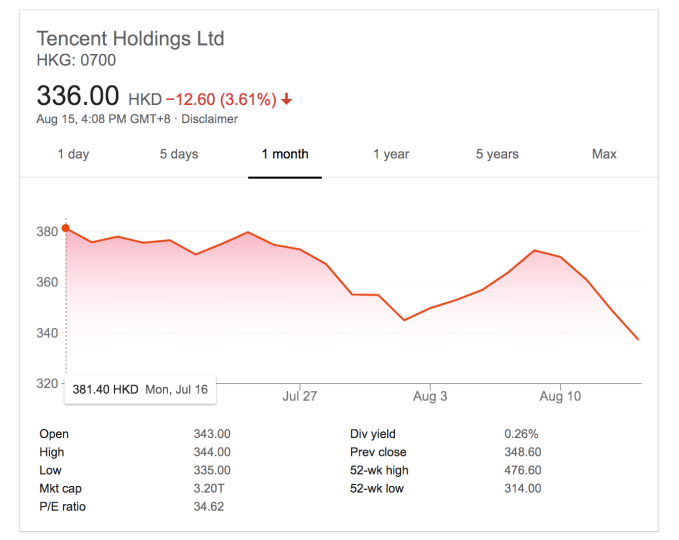Click the 52-wk high value 476.60
679x540 pixels.
(x=522, y=470)
